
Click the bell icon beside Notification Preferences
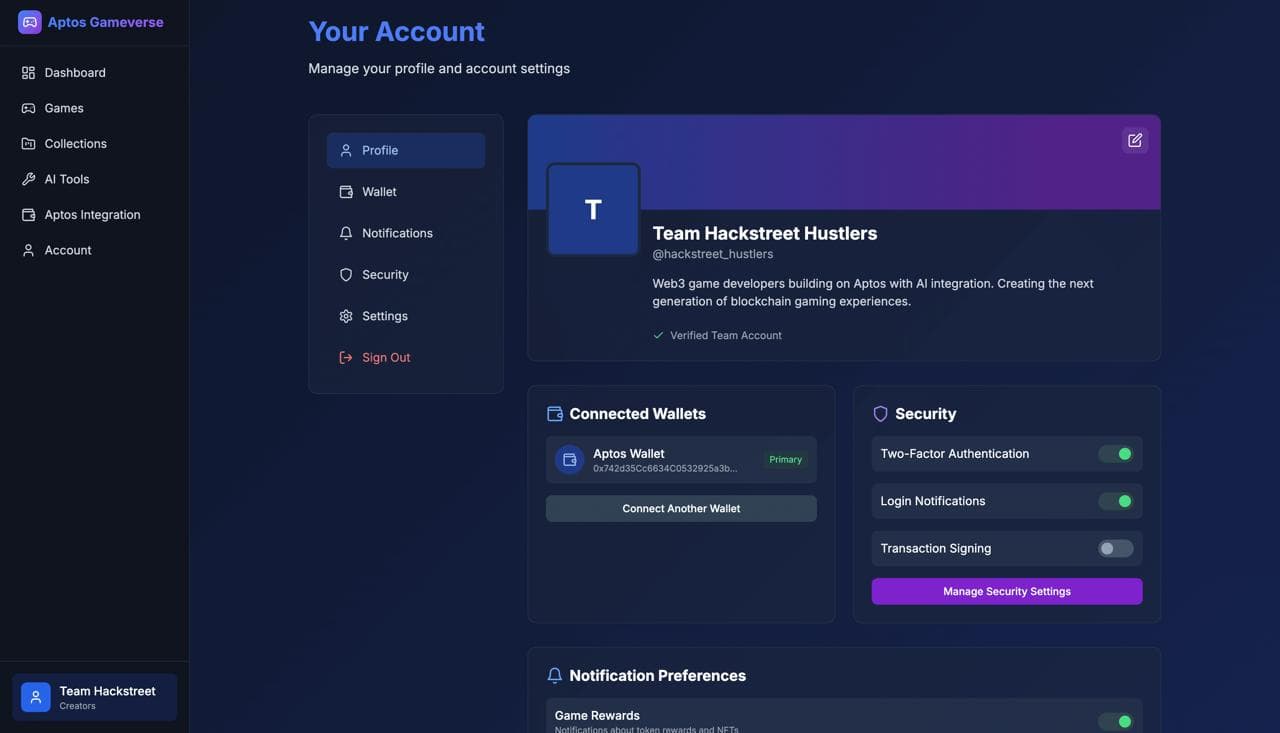coord(555,676)
